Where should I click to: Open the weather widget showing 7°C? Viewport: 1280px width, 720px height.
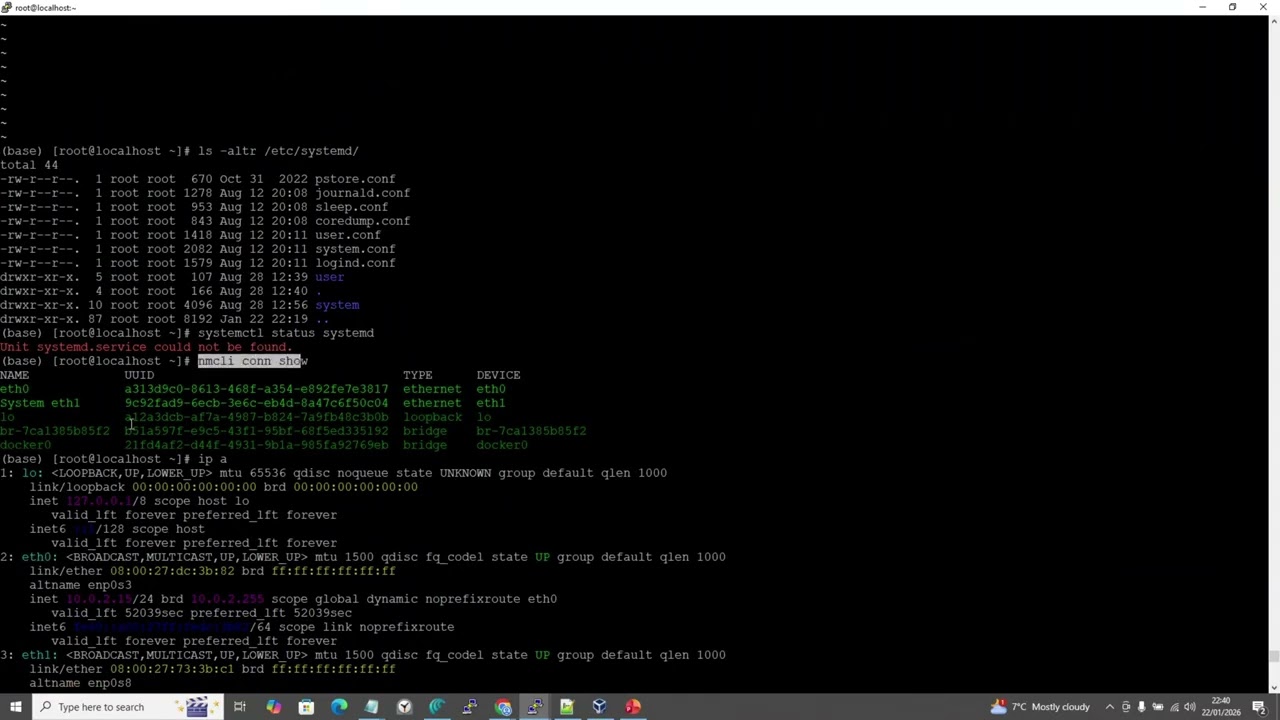[1040, 707]
